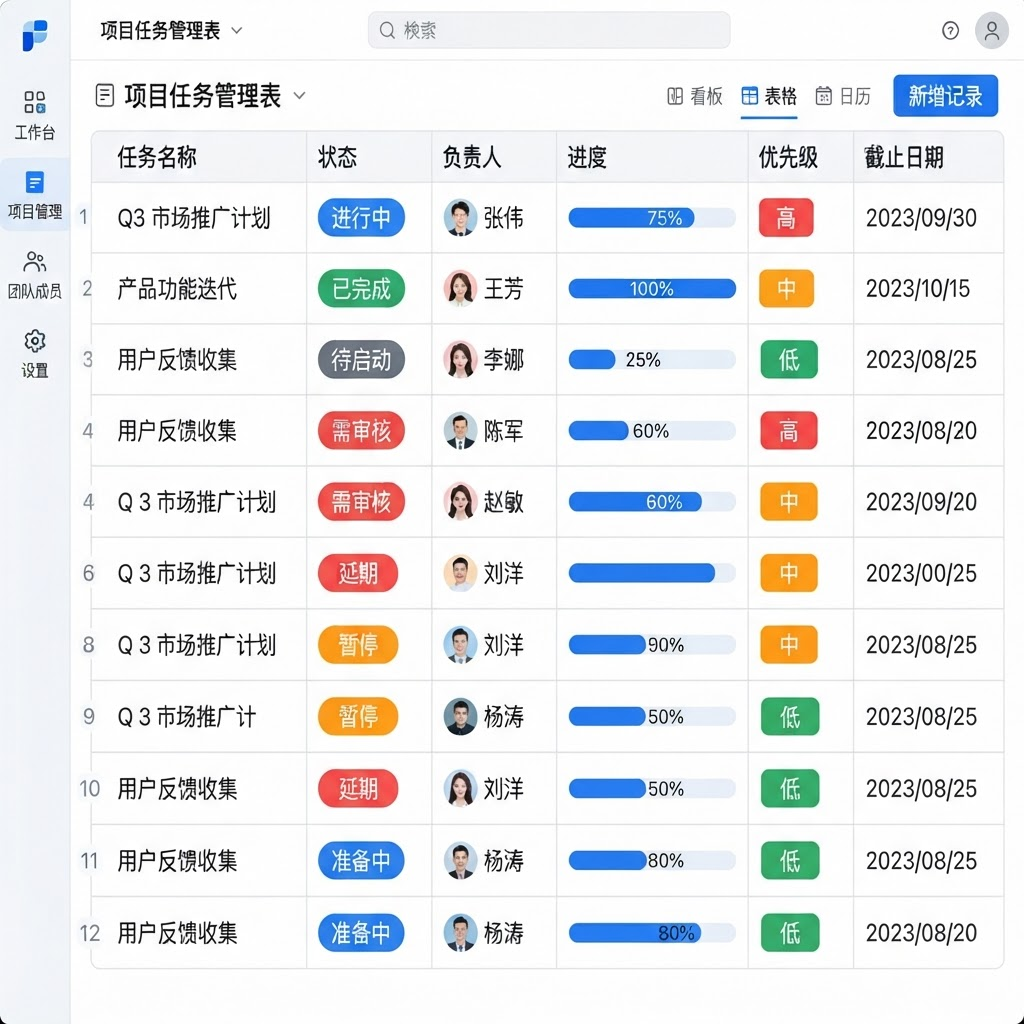
Task: Click the 已完成 status badge
Action: point(361,289)
